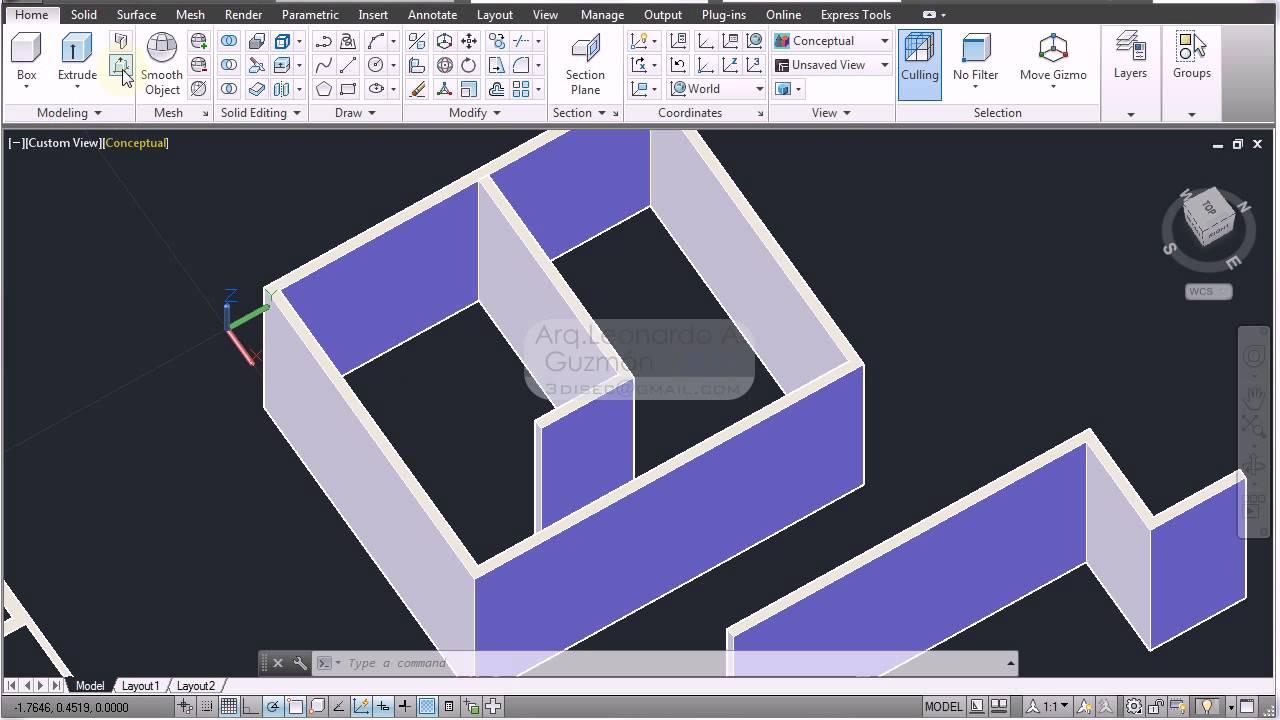Switch to the Annotate ribbon tab
The height and width of the screenshot is (720, 1280).
click(432, 15)
